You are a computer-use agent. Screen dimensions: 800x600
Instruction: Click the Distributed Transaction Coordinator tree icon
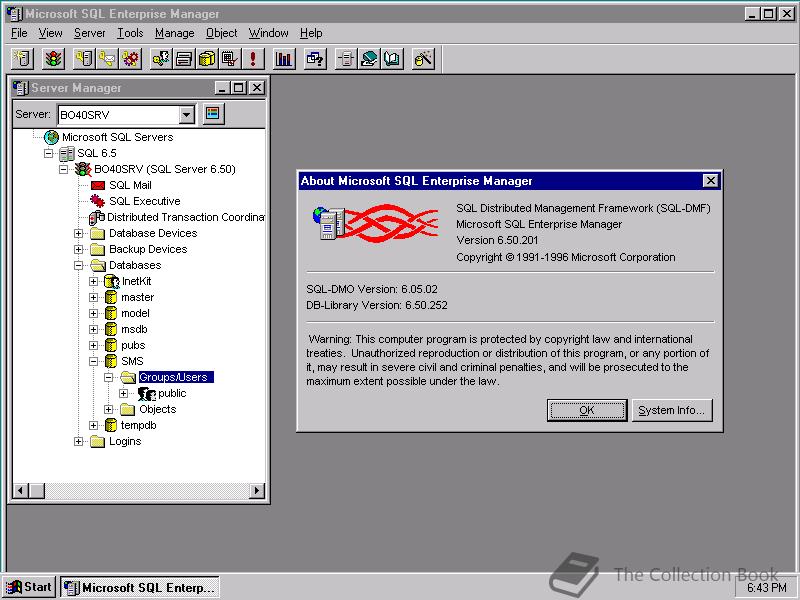pyautogui.click(x=97, y=217)
